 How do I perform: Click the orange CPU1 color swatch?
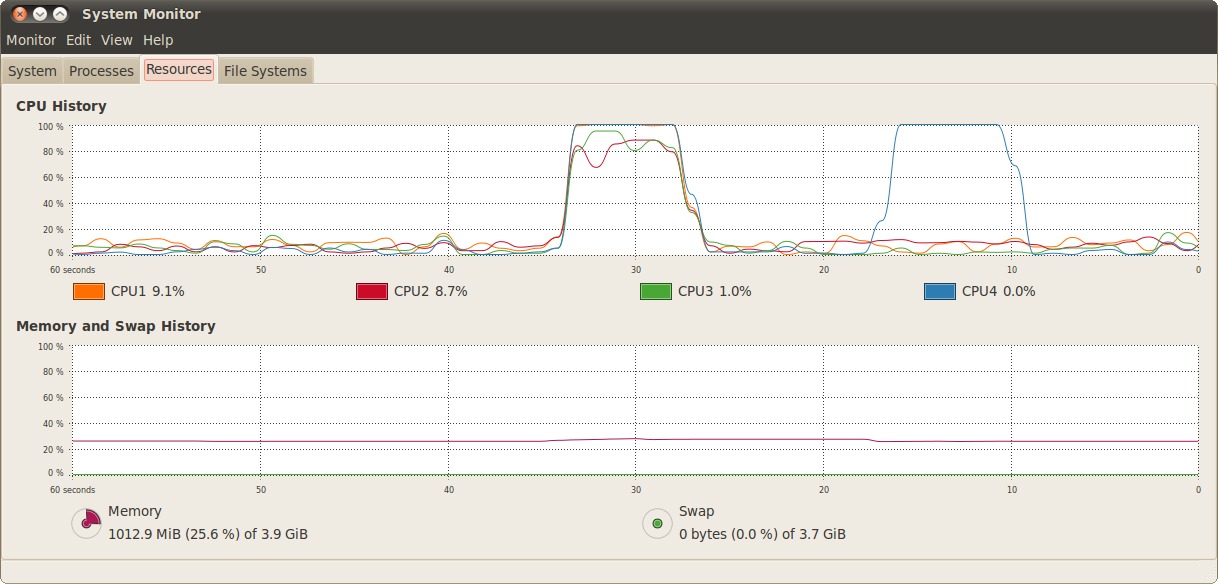89,292
